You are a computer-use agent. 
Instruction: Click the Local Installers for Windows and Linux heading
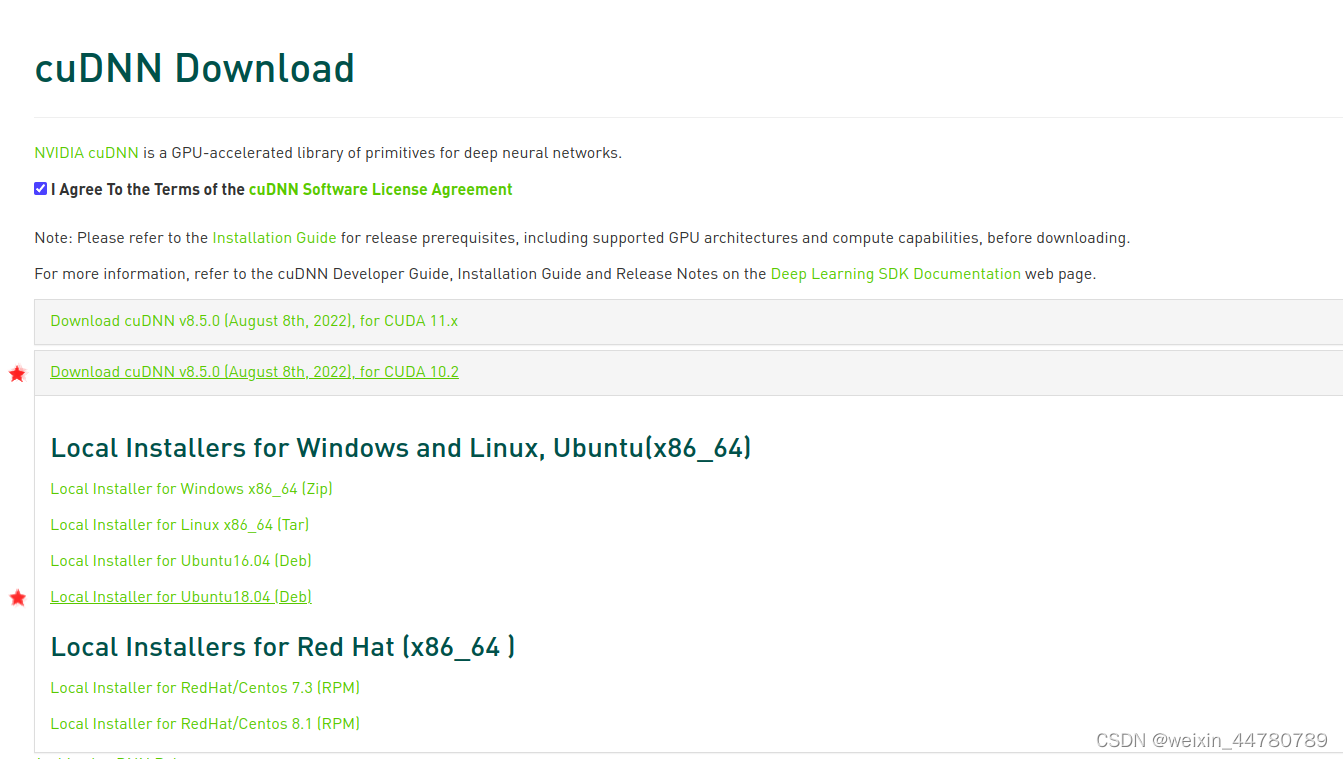400,448
